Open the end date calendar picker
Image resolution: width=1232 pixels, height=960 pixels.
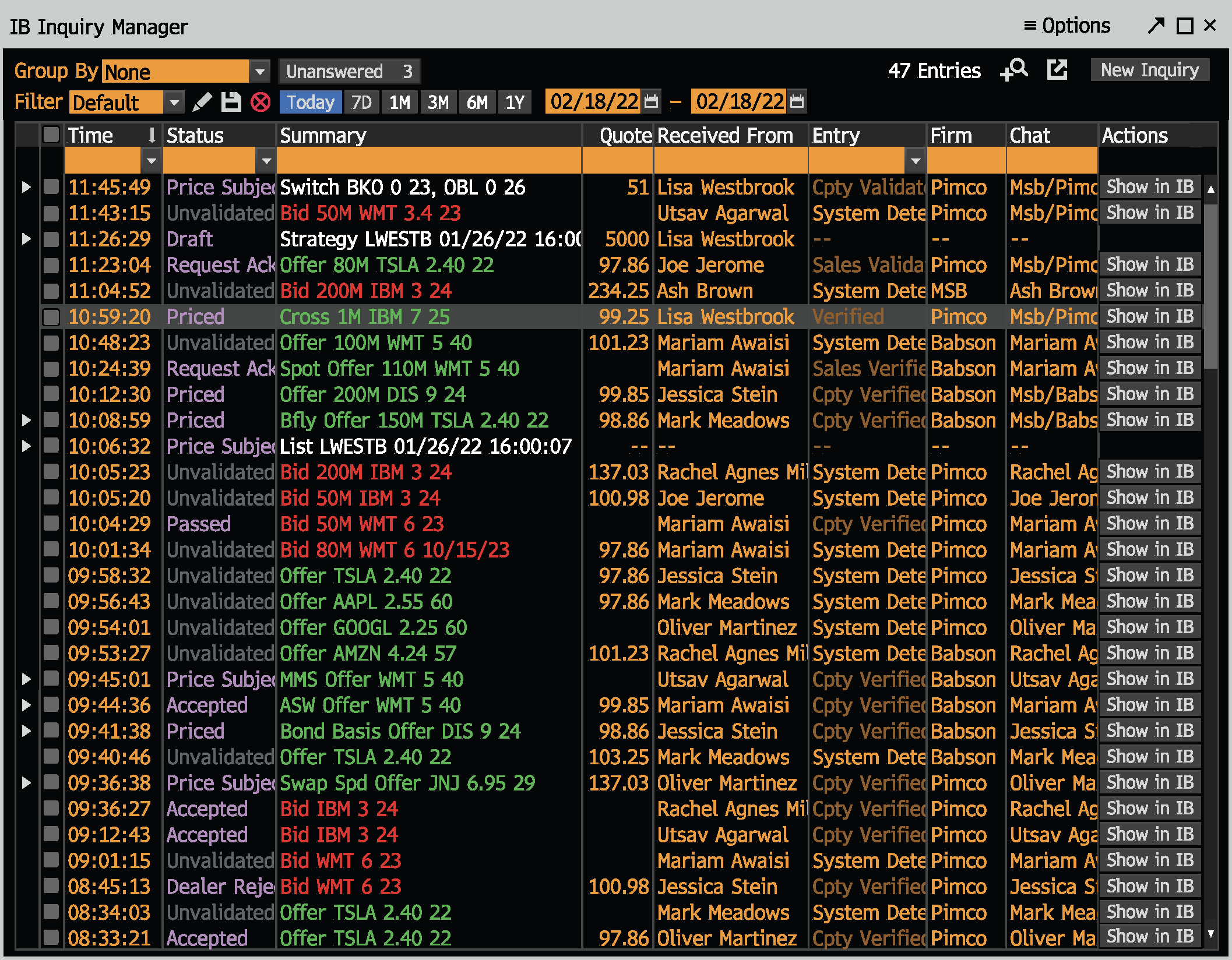pyautogui.click(x=797, y=102)
